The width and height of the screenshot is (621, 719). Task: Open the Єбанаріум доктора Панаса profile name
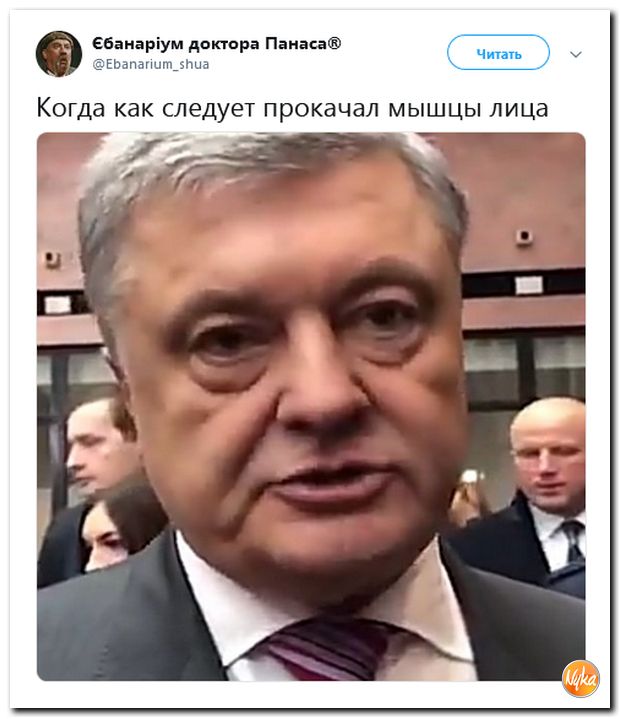(216, 44)
